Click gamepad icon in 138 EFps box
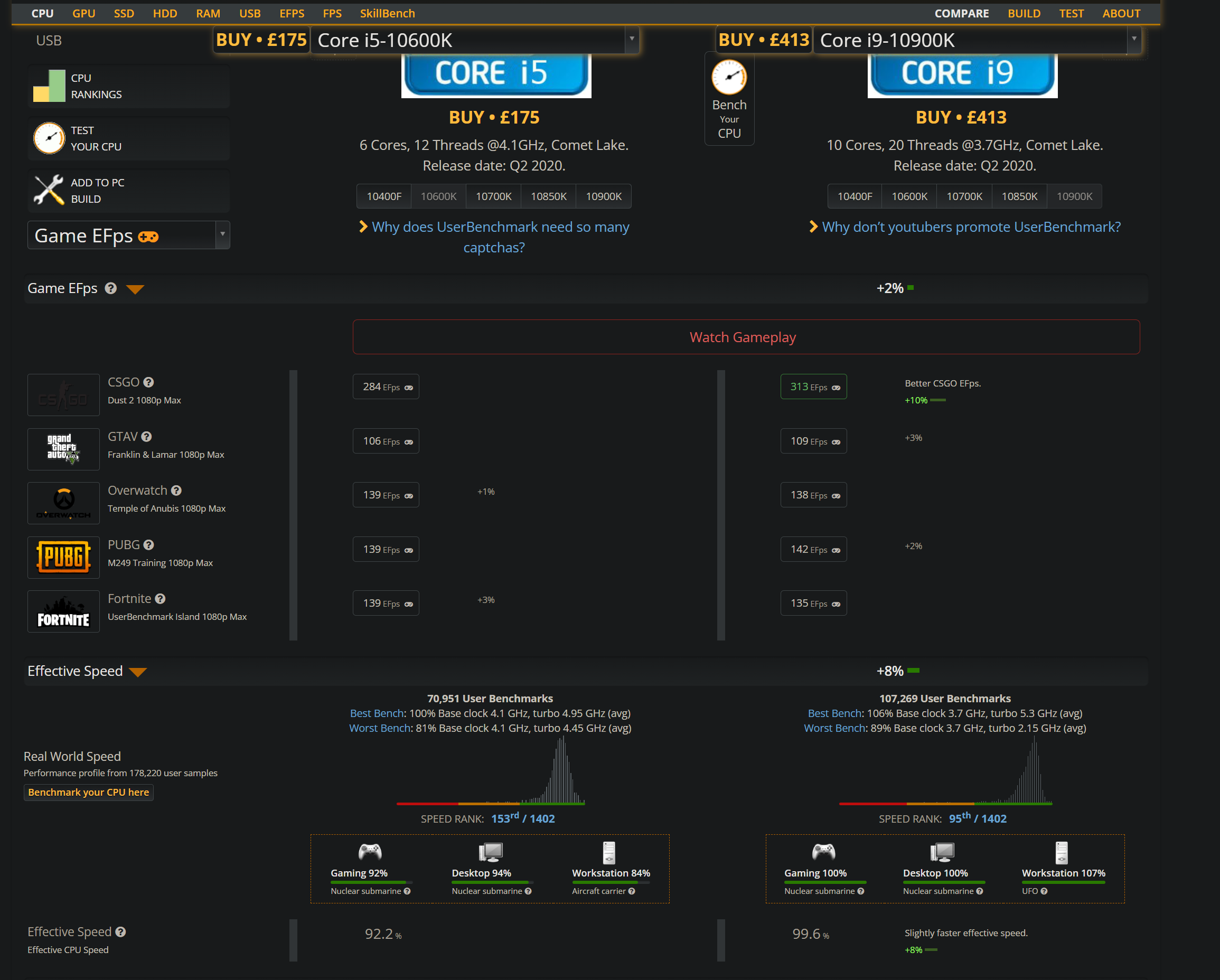 836,496
